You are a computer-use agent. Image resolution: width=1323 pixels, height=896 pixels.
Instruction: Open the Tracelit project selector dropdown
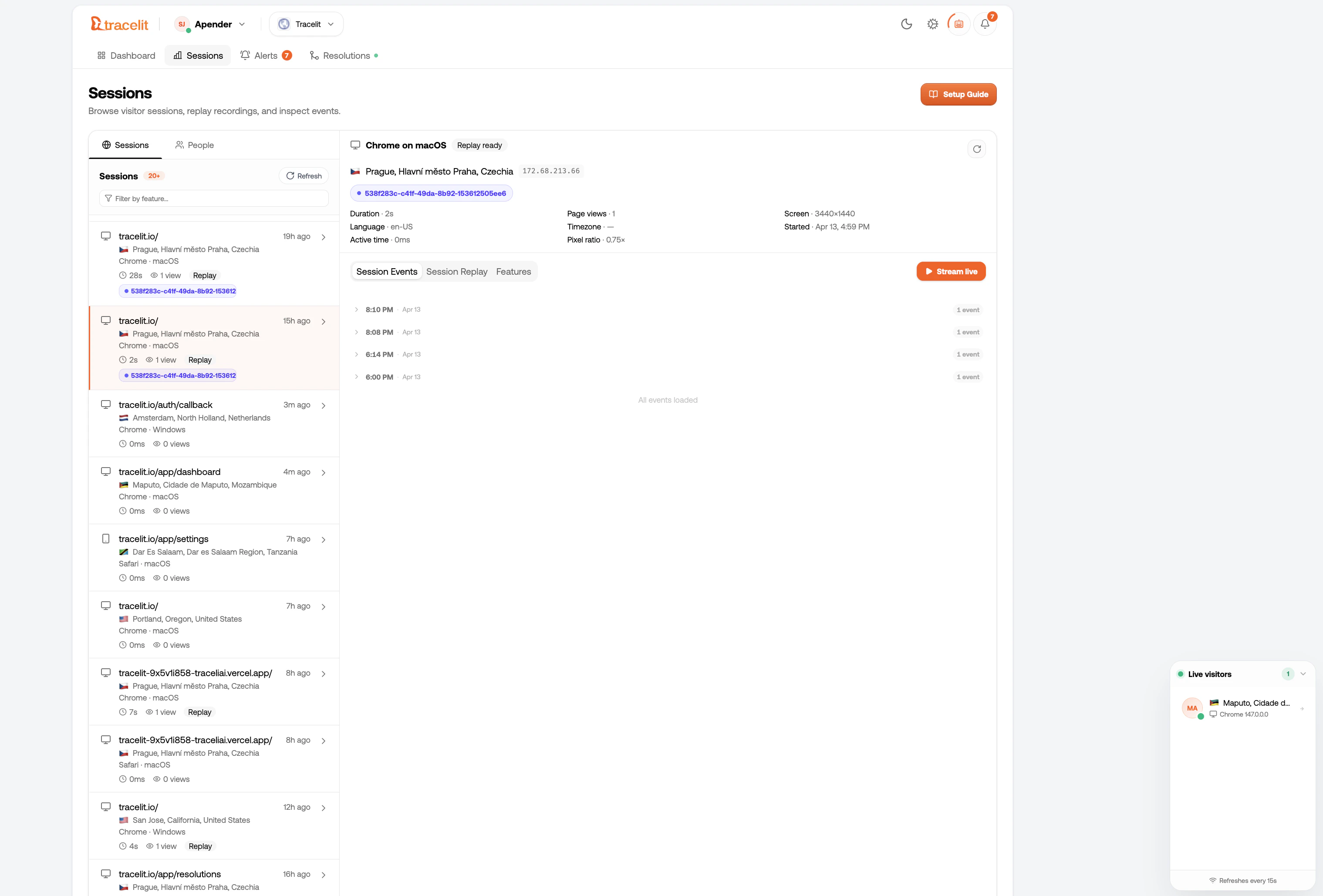tap(306, 24)
